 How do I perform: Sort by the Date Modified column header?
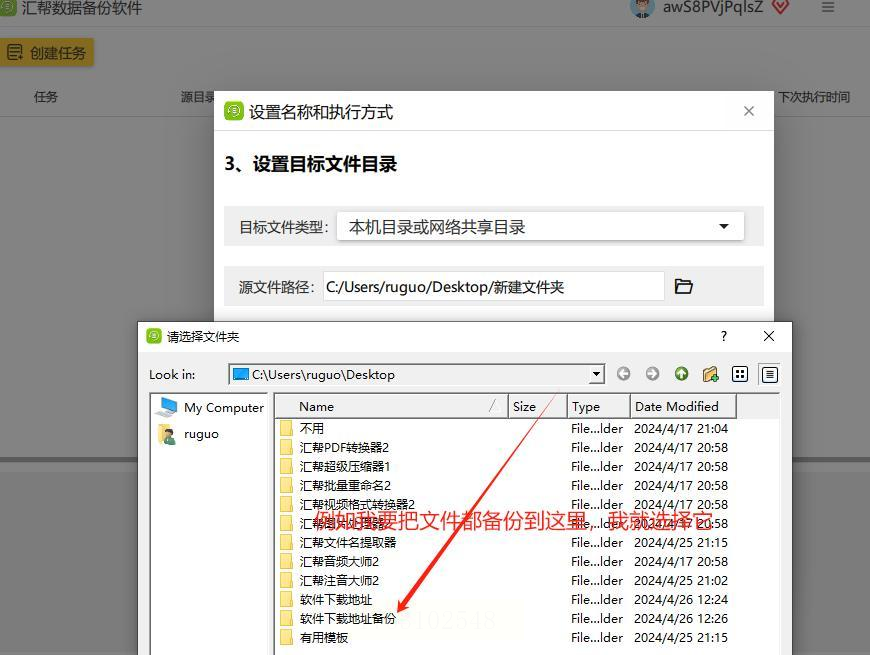click(x=683, y=407)
